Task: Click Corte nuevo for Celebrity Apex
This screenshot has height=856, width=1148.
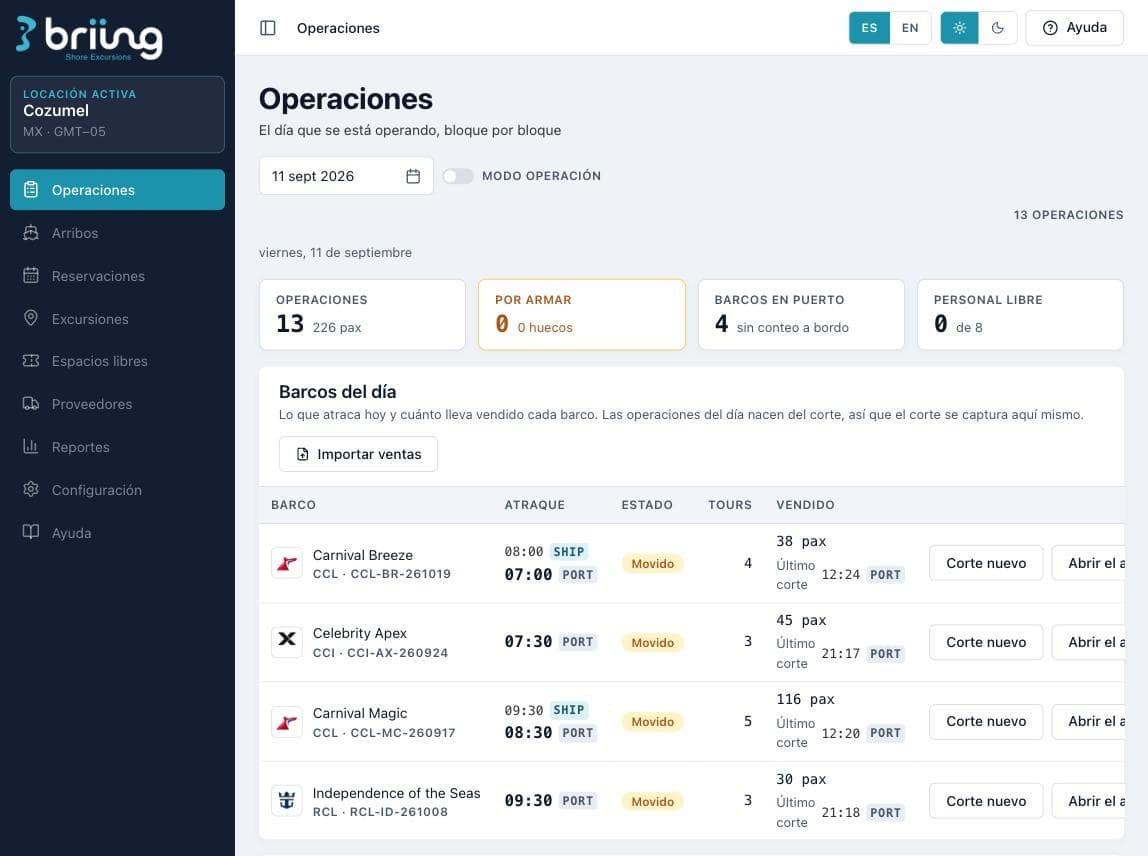Action: pyautogui.click(x=985, y=642)
